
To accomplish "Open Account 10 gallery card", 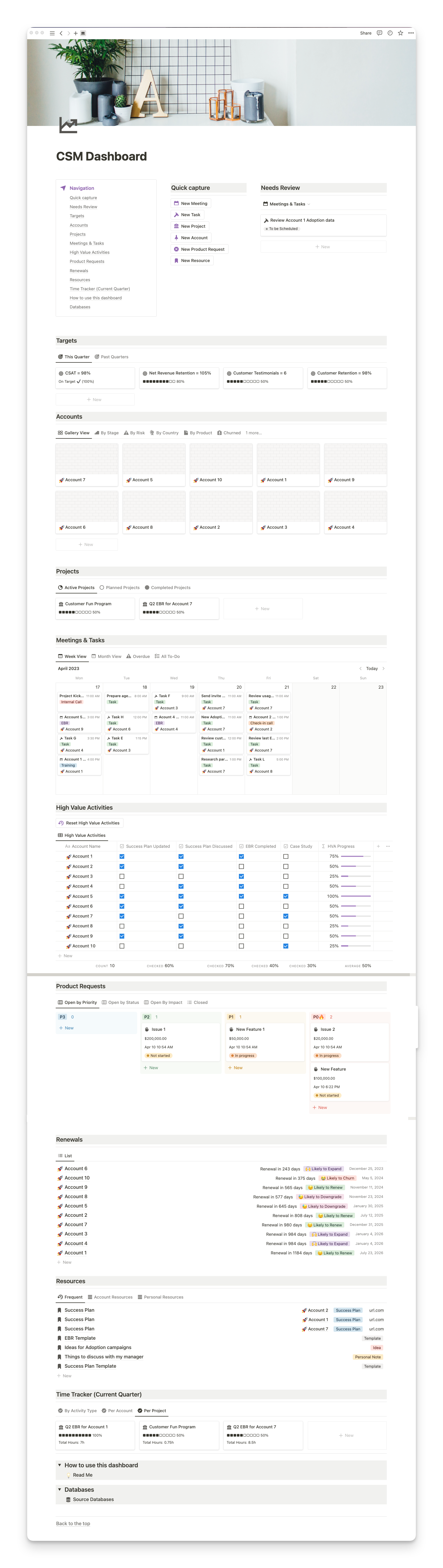I will tap(221, 465).
